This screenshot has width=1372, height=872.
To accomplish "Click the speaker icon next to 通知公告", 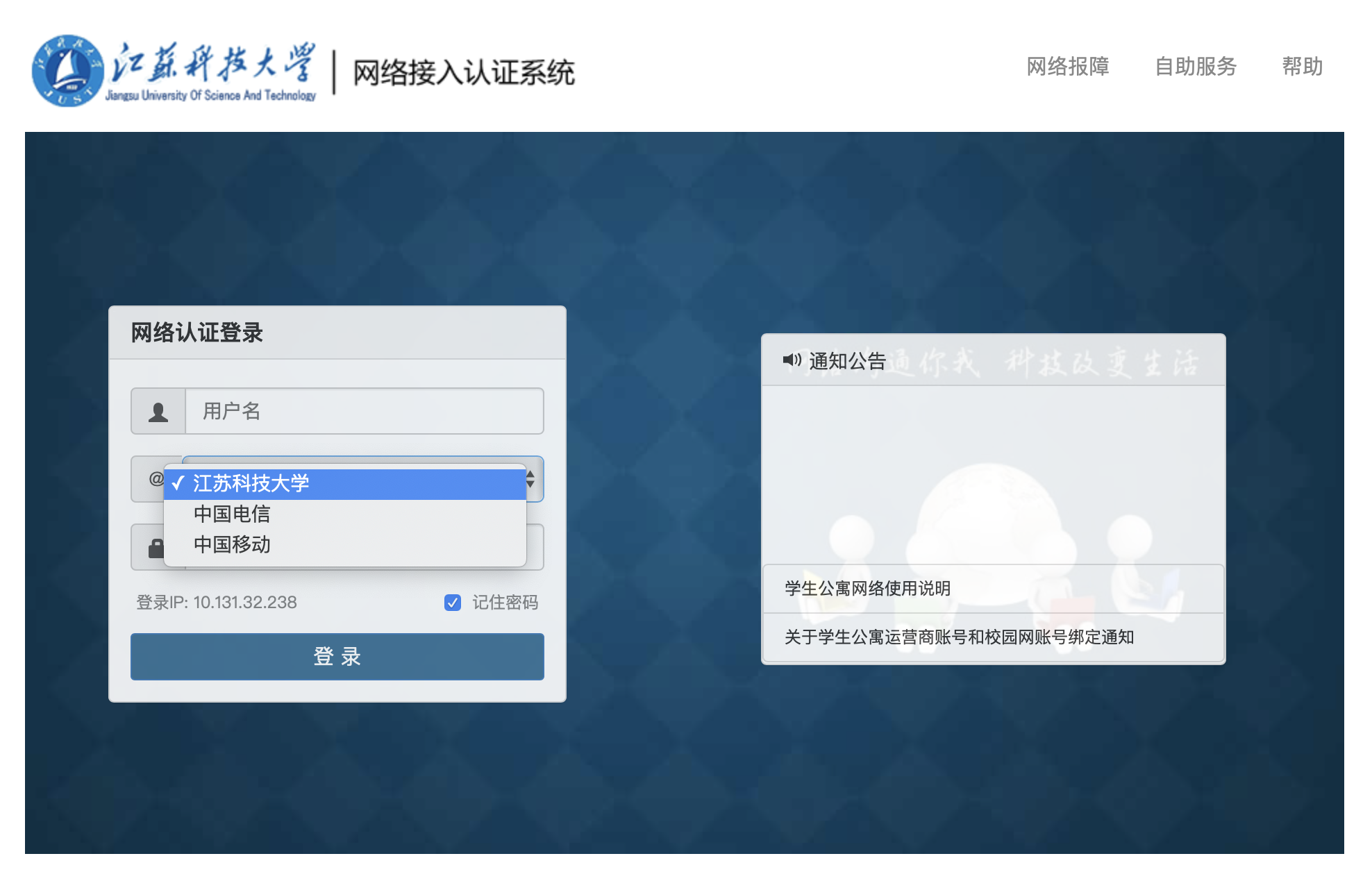I will click(x=792, y=360).
